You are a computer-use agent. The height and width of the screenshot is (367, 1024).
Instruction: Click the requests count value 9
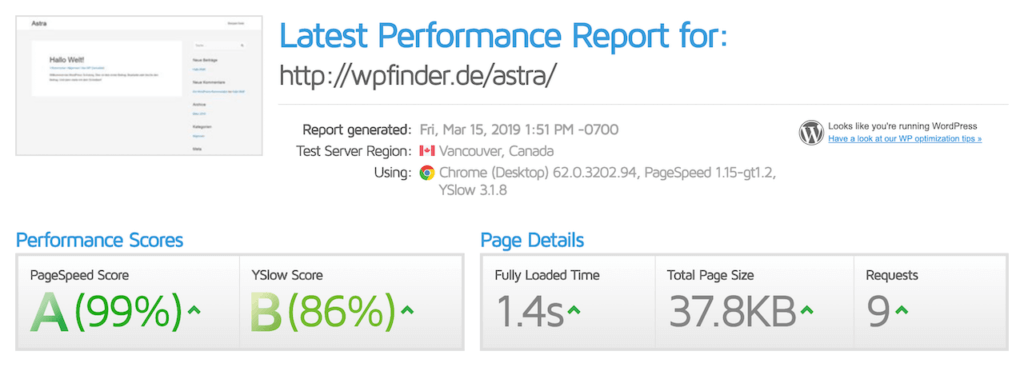click(x=878, y=311)
